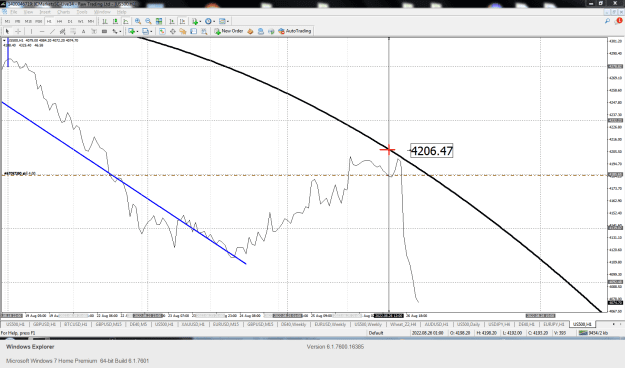Switch to the USDJPY,H4 chart tab
The image size is (625, 368).
(x=499, y=325)
